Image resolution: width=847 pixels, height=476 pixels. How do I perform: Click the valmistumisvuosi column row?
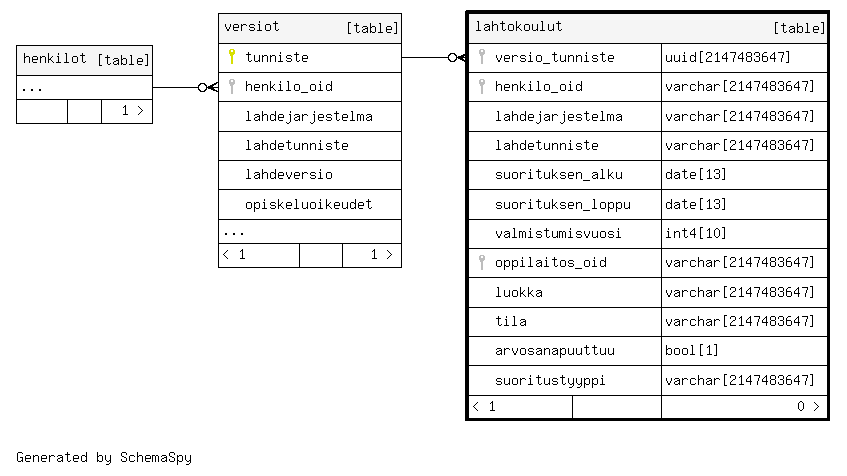[559, 233]
